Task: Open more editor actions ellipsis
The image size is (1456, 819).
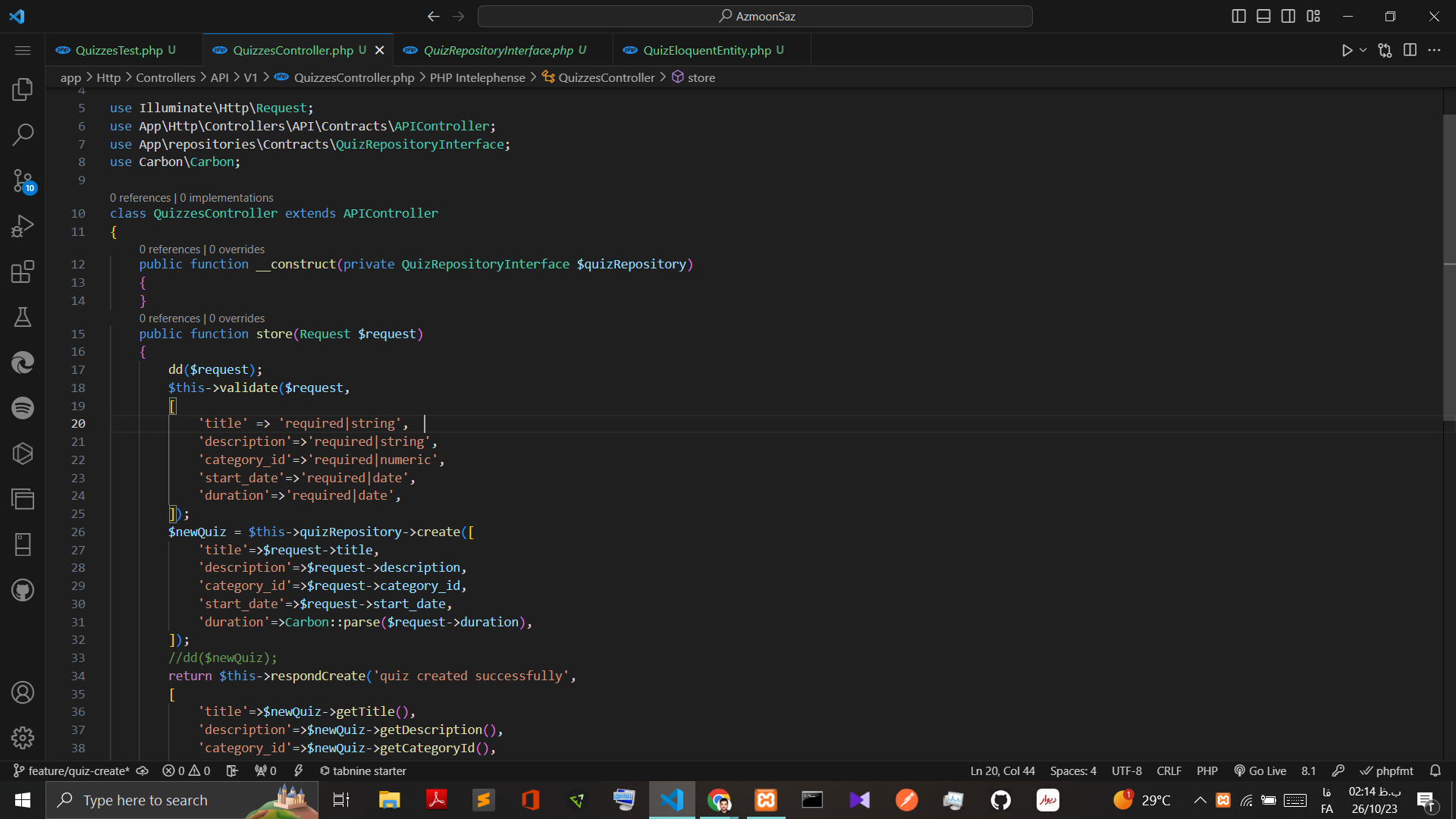Action: pyautogui.click(x=1434, y=50)
